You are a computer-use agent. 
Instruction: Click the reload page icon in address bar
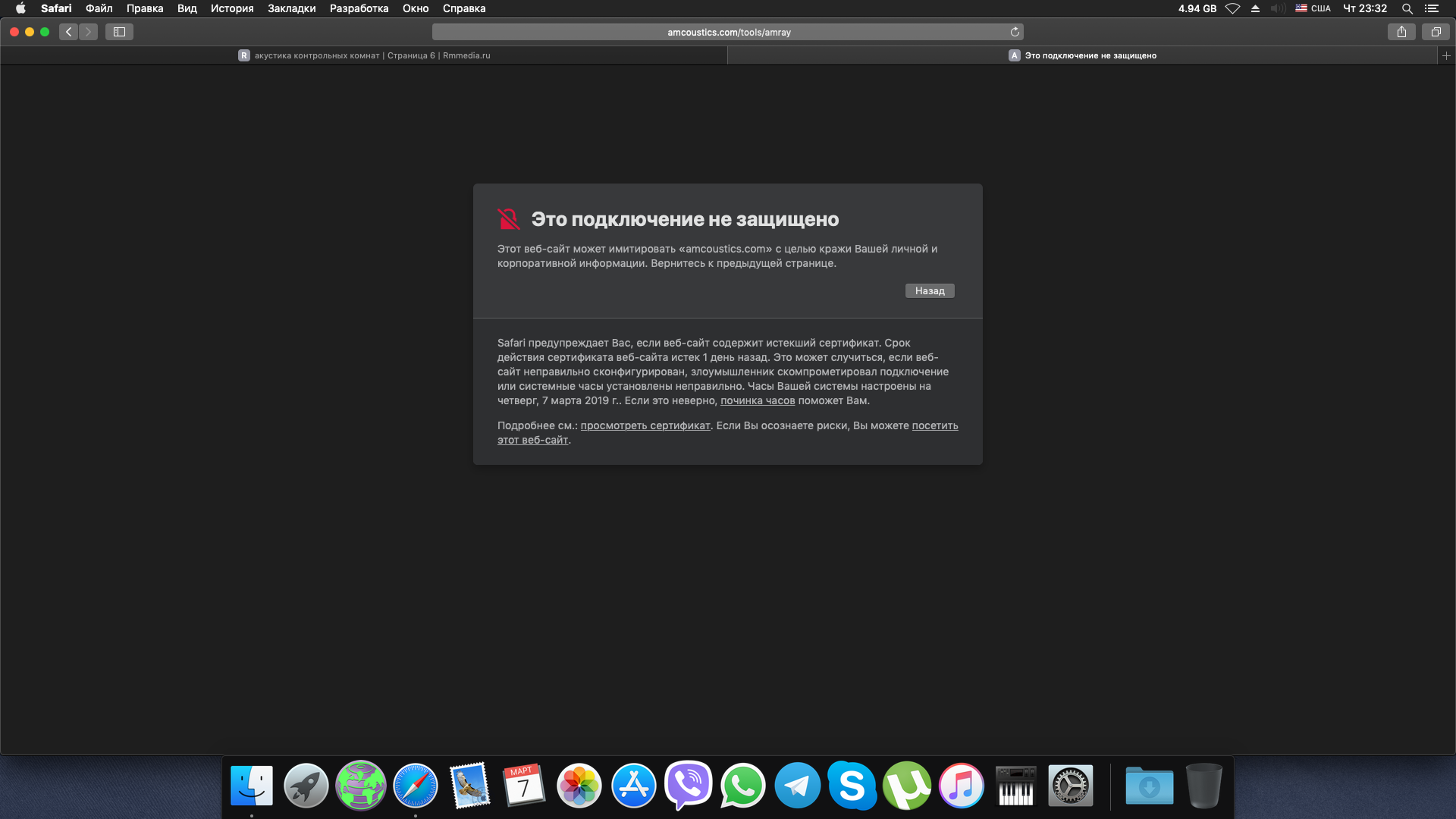pos(1015,32)
